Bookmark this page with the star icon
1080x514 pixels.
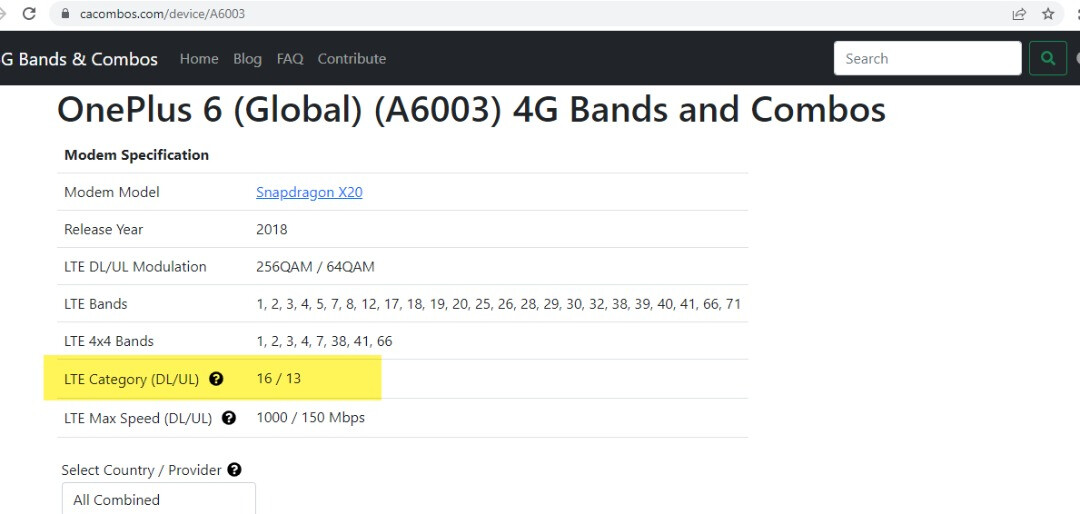[1048, 14]
